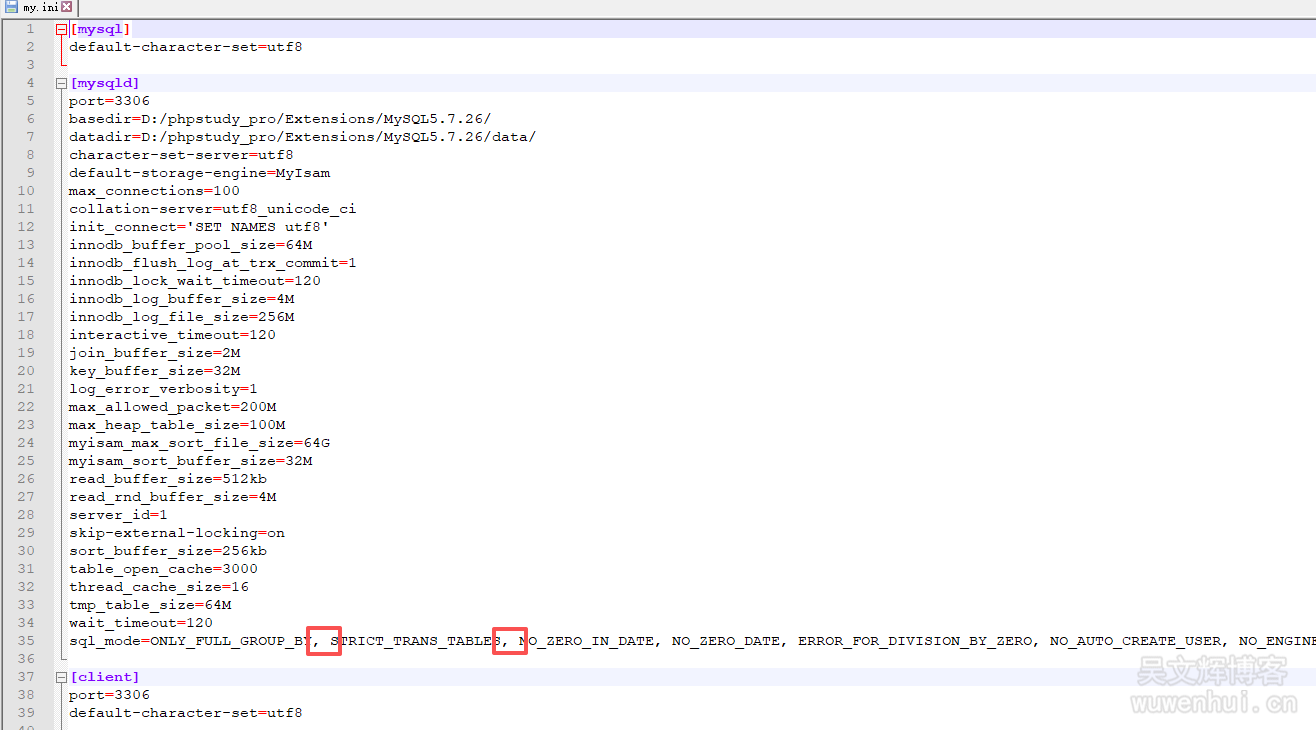
Task: Click the red-boxed comma after STRICT_TRANS_TABLES
Action: tap(505, 642)
